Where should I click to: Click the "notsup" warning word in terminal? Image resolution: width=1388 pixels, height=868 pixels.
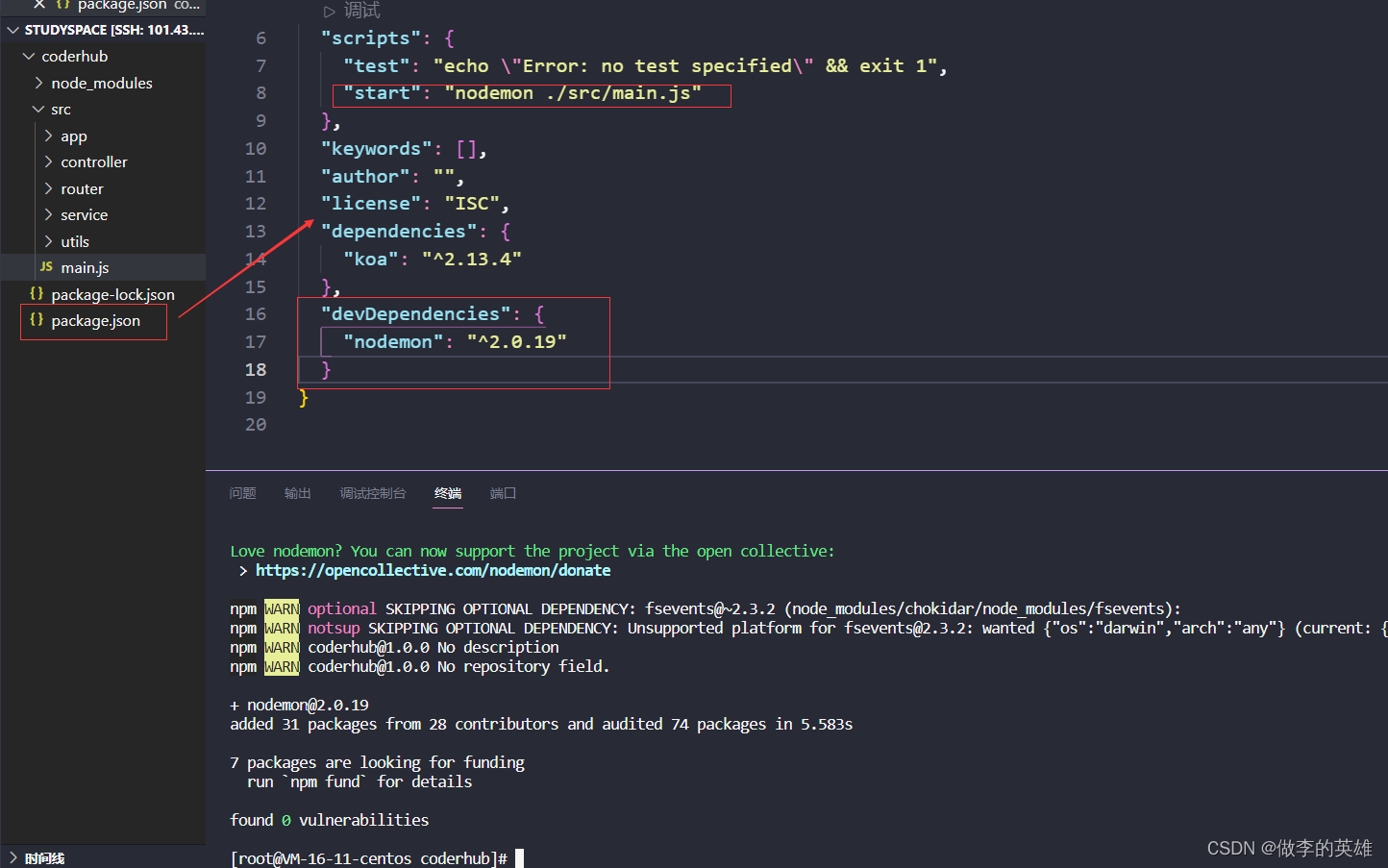pos(334,628)
